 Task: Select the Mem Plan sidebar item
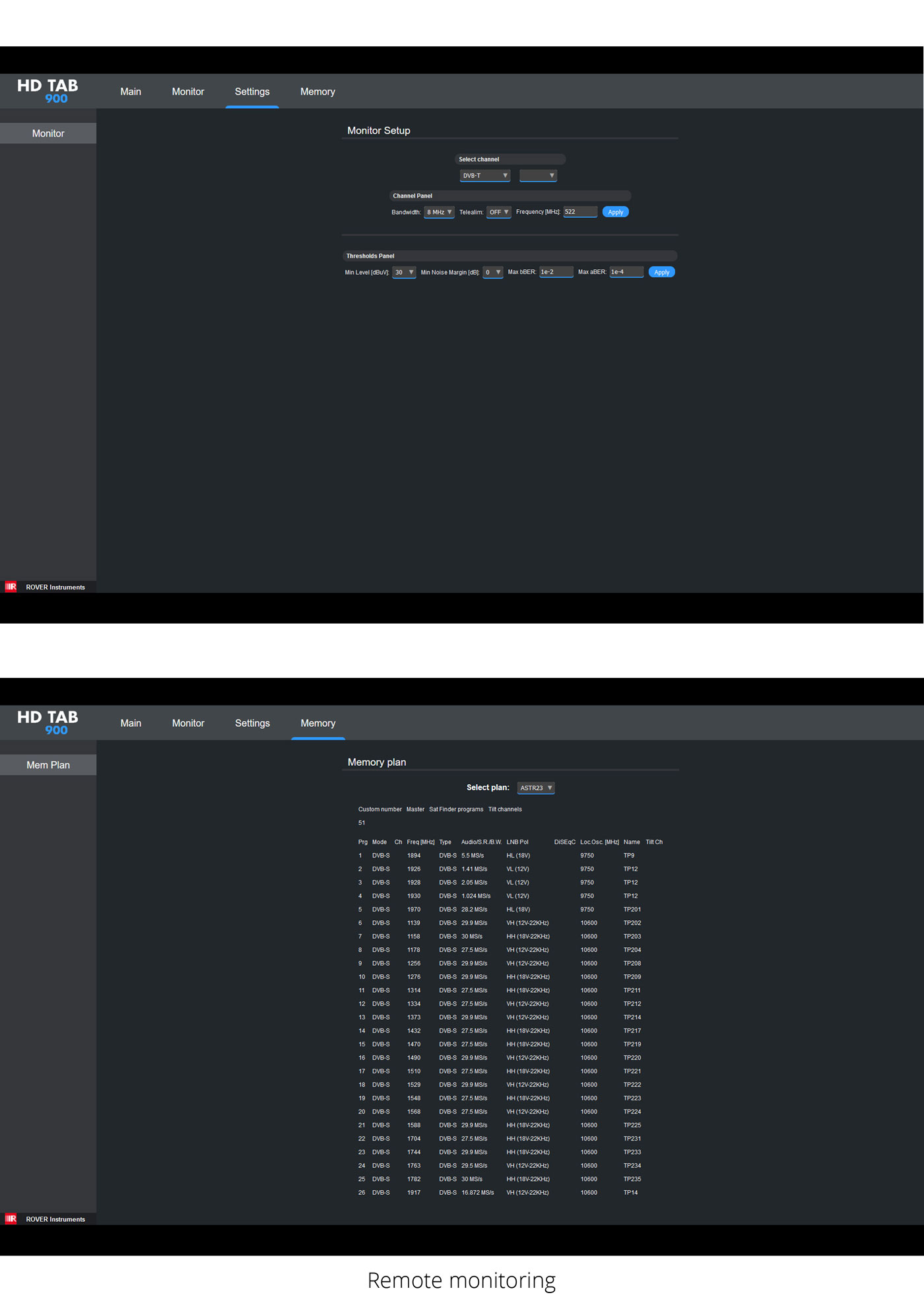[x=48, y=765]
